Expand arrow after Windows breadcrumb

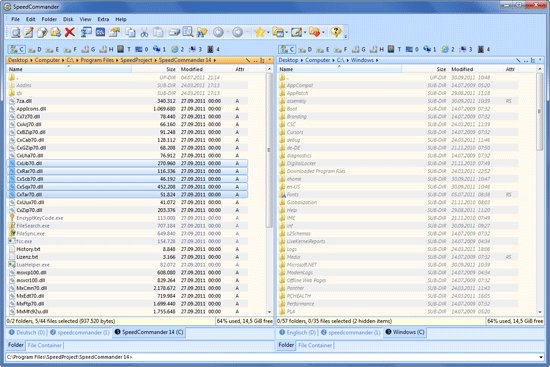(x=377, y=60)
